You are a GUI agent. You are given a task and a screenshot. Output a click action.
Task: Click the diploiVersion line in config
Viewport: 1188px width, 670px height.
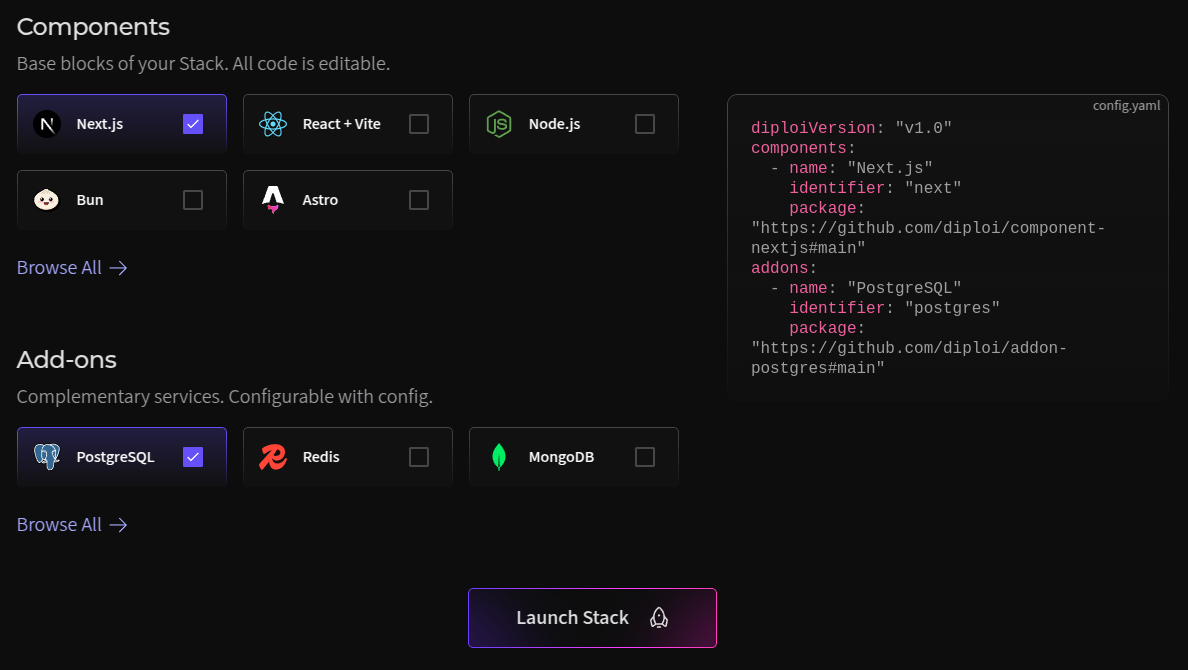click(x=851, y=128)
